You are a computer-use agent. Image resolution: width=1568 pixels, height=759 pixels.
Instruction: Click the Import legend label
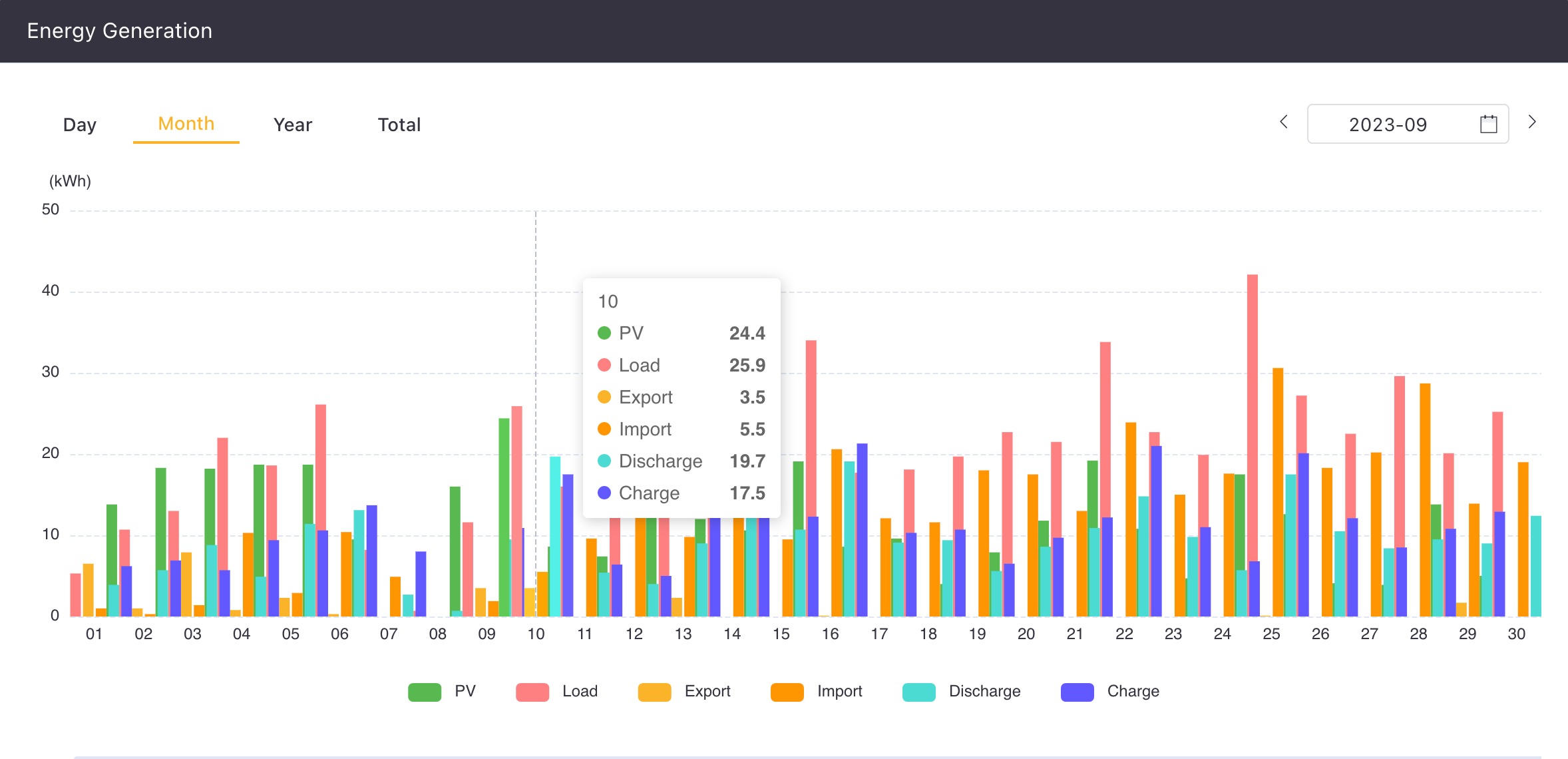839,691
